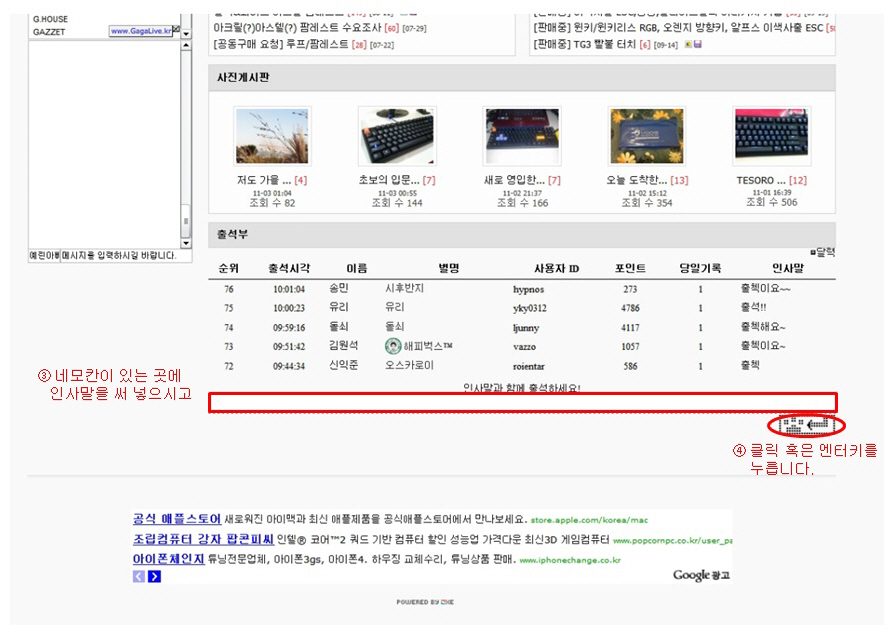Screen dimensions: 890x635
Task: Click user ID ljunny in attendance table
Action: pyautogui.click(x=526, y=327)
